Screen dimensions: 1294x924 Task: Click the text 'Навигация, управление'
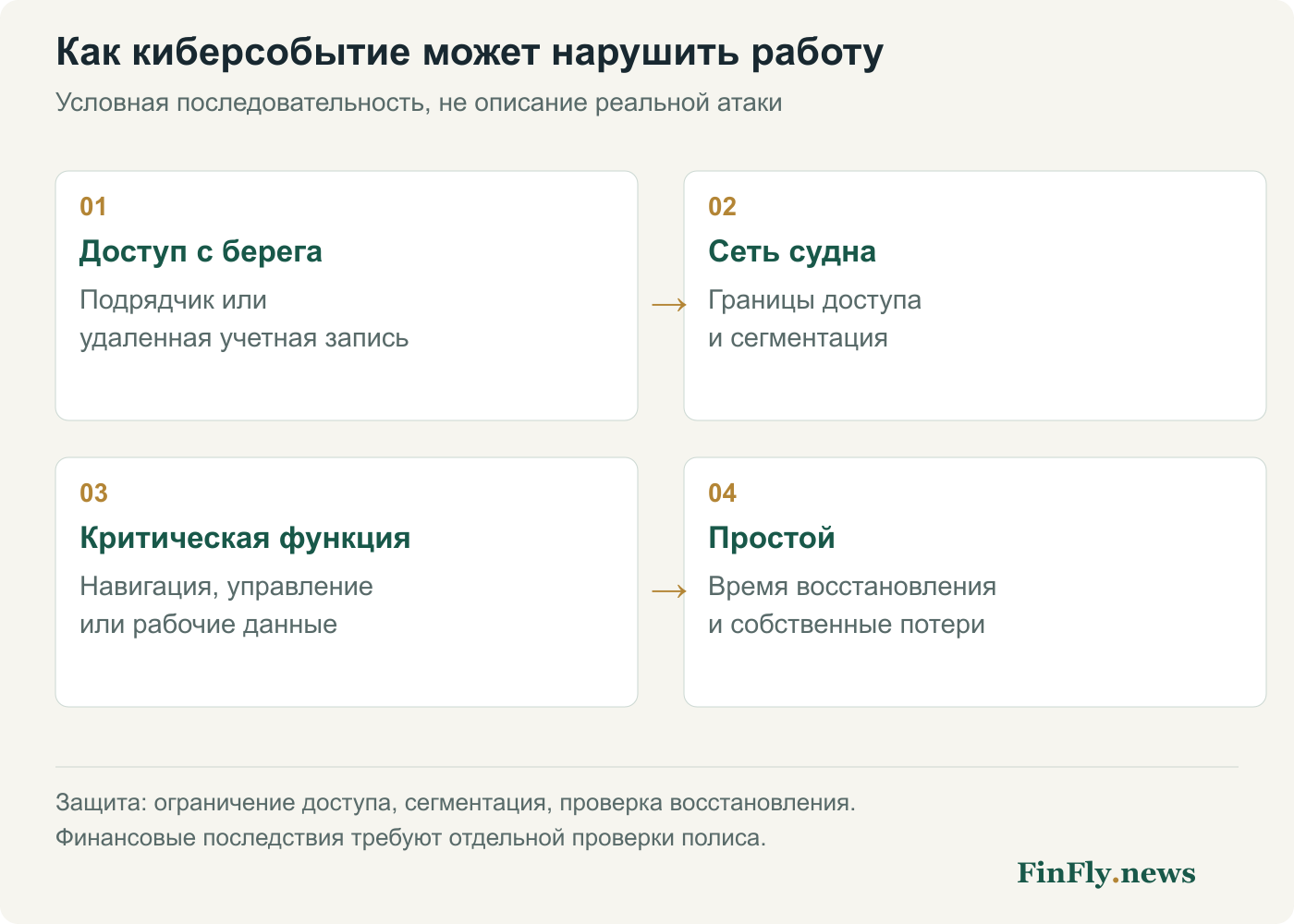226,587
